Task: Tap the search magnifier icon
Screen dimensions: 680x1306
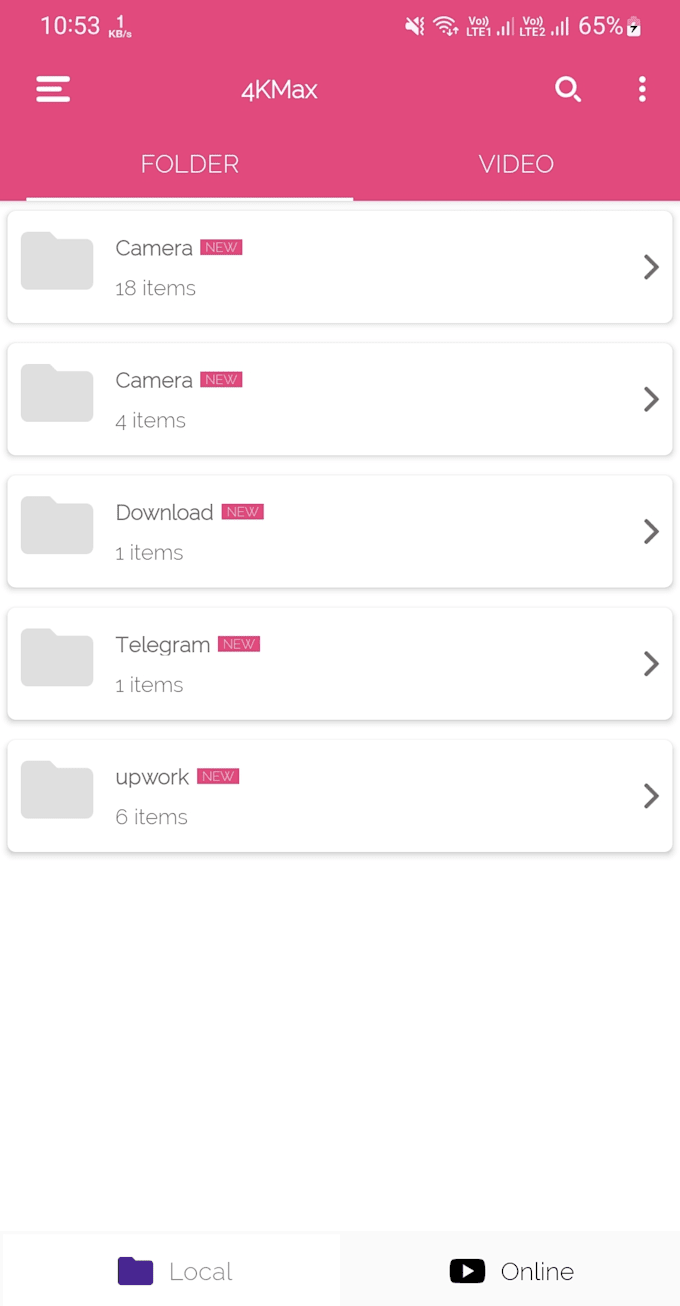Action: (x=568, y=90)
